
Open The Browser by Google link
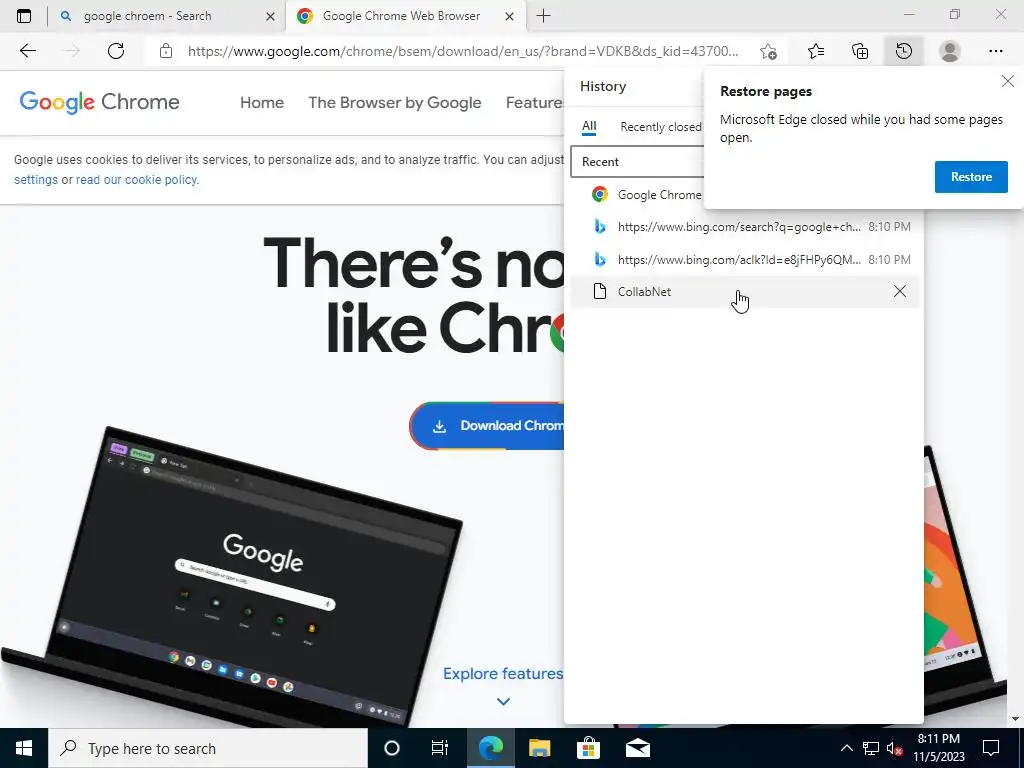point(394,103)
